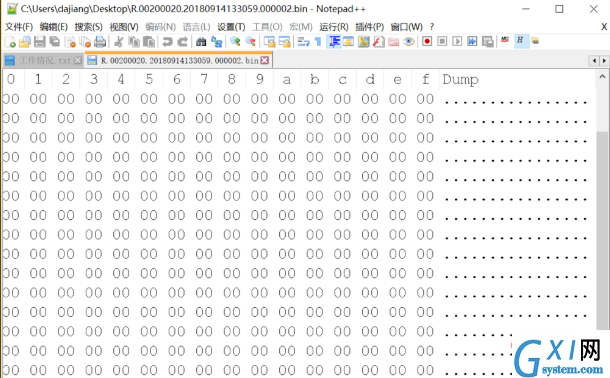Click the Copy toolbar icon
This screenshot has width=610, height=378.
pos(134,42)
